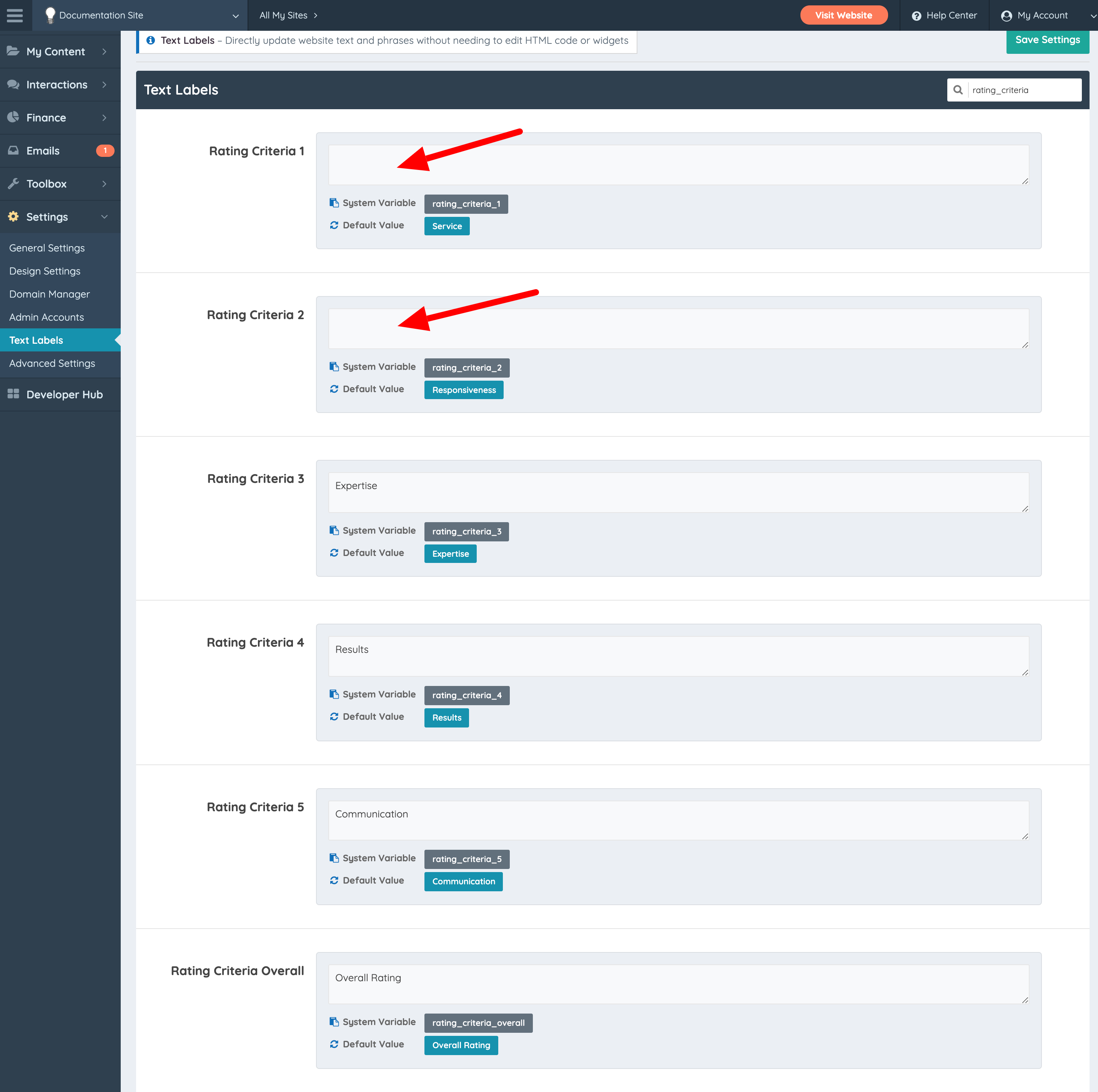The image size is (1098, 1092).
Task: Click refresh icon next to Rating Criteria Overall default
Action: [334, 1044]
